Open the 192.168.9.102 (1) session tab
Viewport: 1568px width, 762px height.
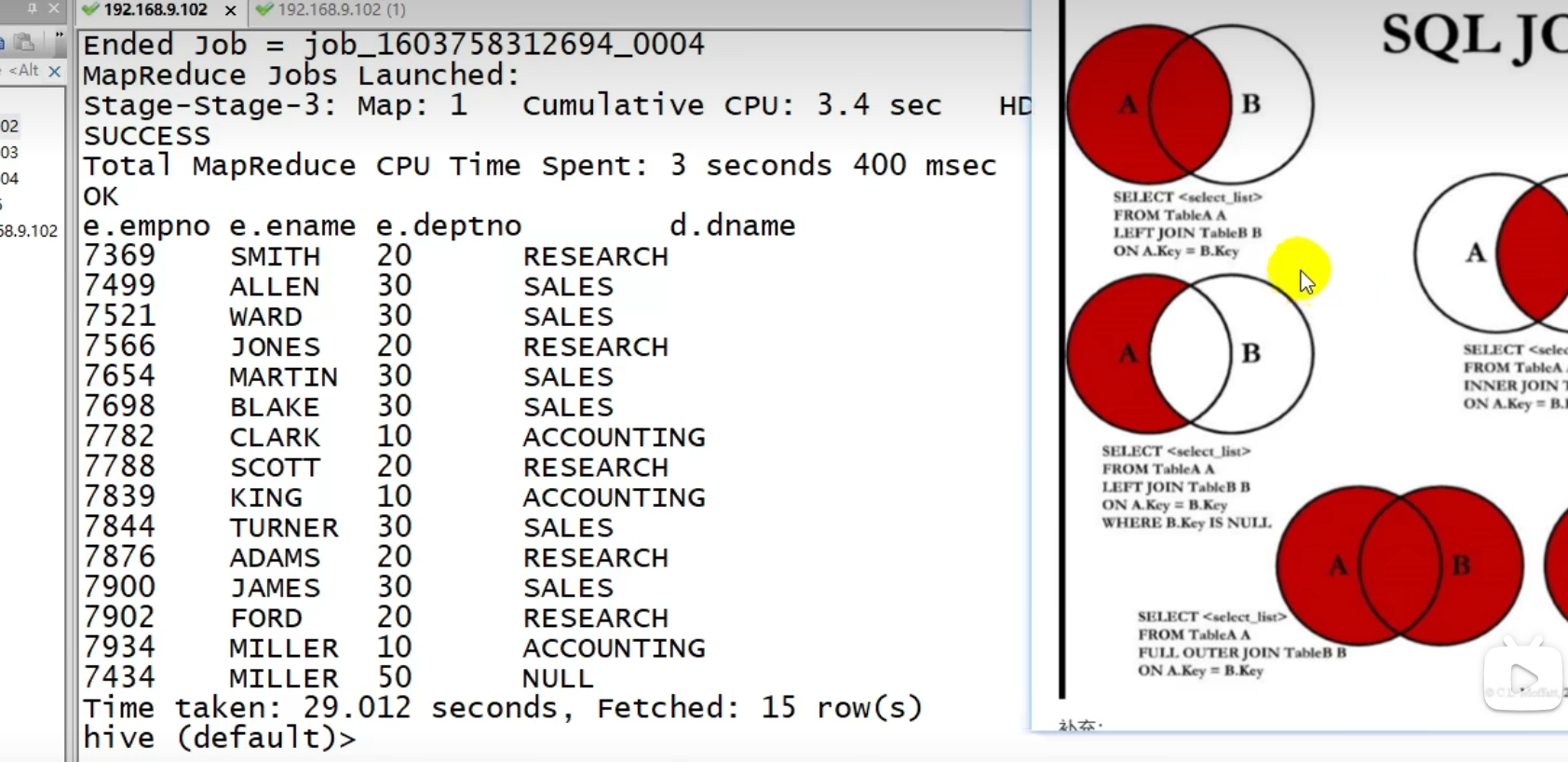click(341, 10)
